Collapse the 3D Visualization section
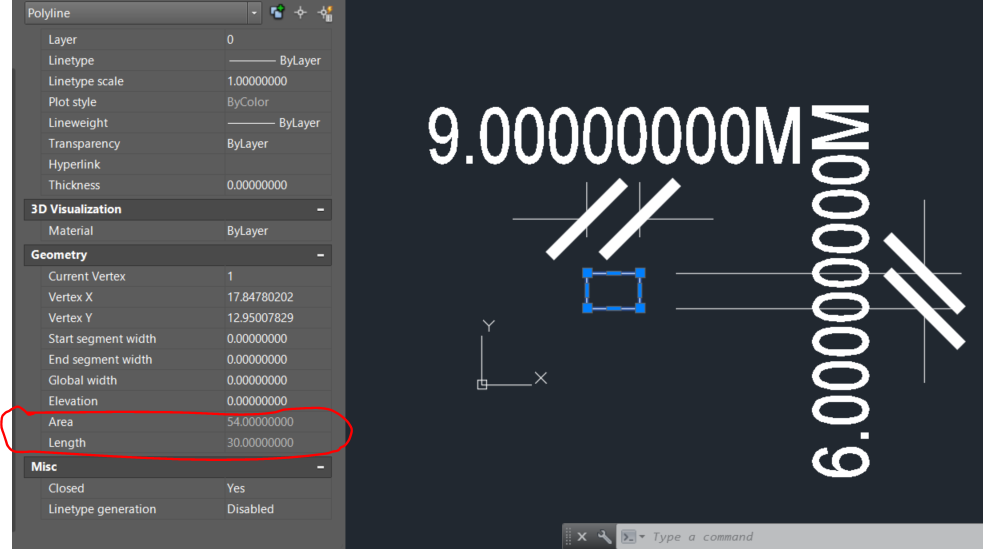The width and height of the screenshot is (983, 549). tap(320, 209)
